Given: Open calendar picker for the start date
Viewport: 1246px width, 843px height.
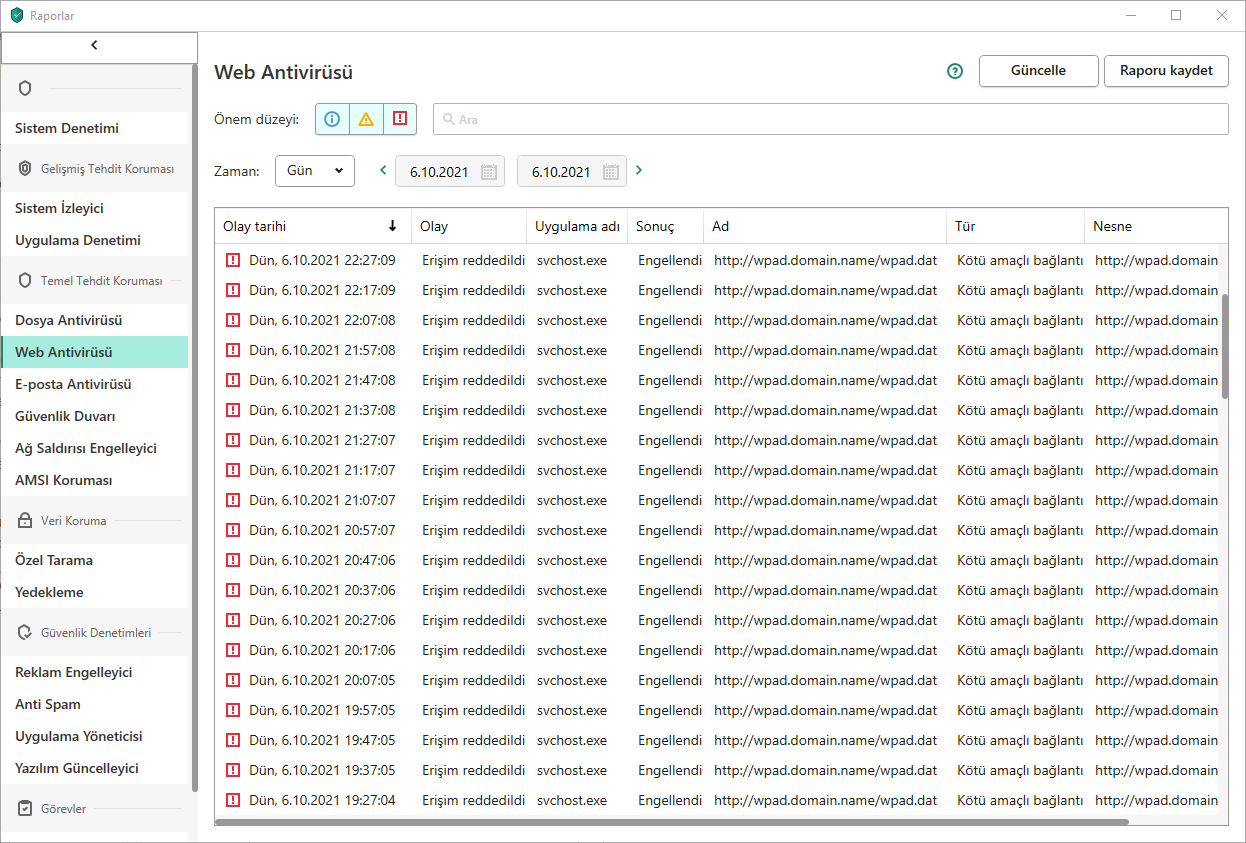Looking at the screenshot, I should 488,172.
